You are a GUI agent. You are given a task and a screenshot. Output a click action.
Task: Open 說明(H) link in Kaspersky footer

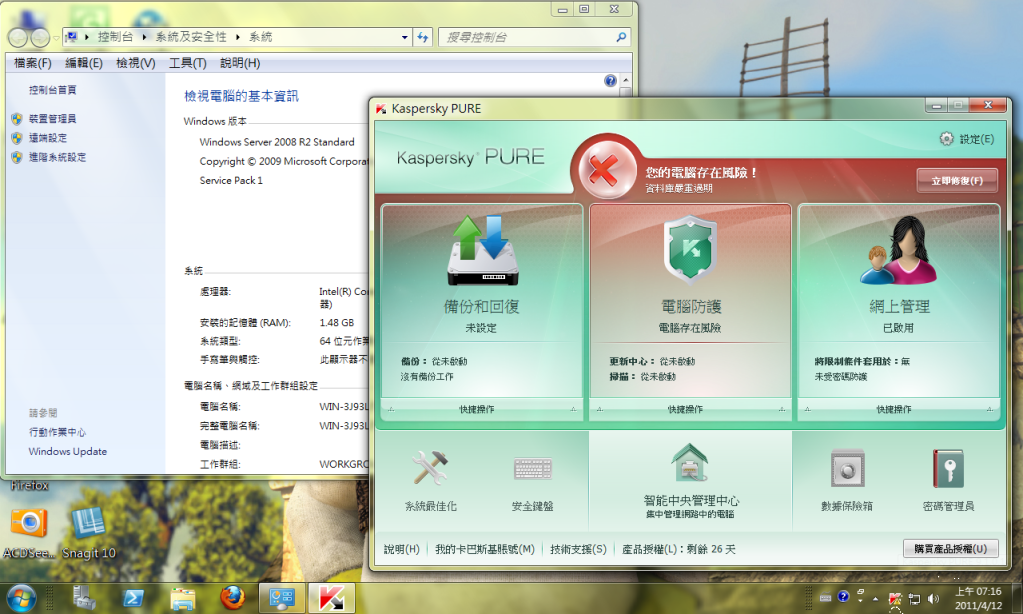point(401,549)
